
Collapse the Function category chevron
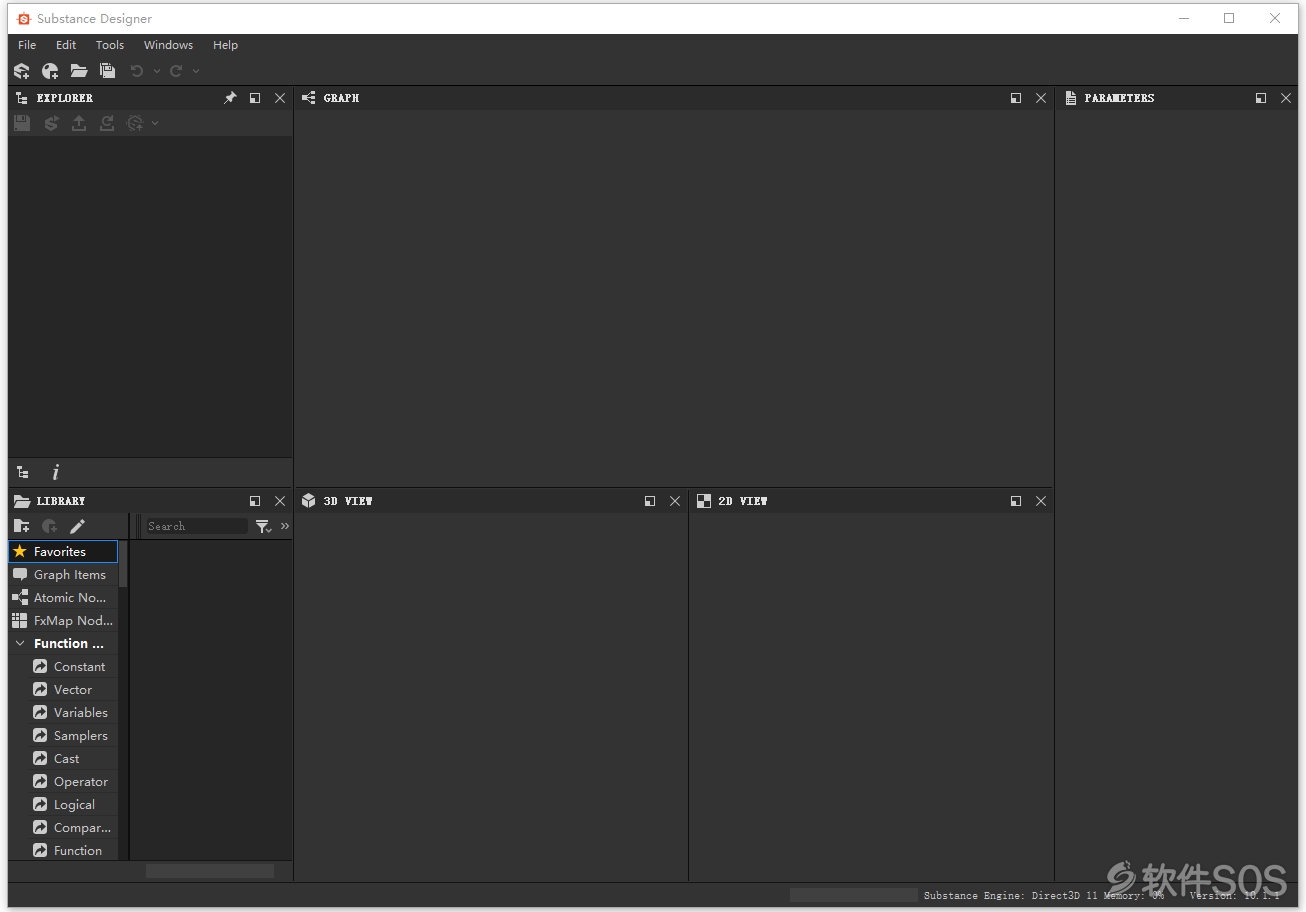tap(20, 644)
